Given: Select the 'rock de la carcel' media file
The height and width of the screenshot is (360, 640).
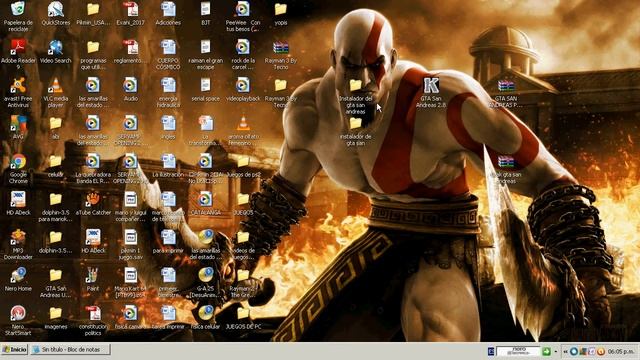Looking at the screenshot, I should pos(243,54).
